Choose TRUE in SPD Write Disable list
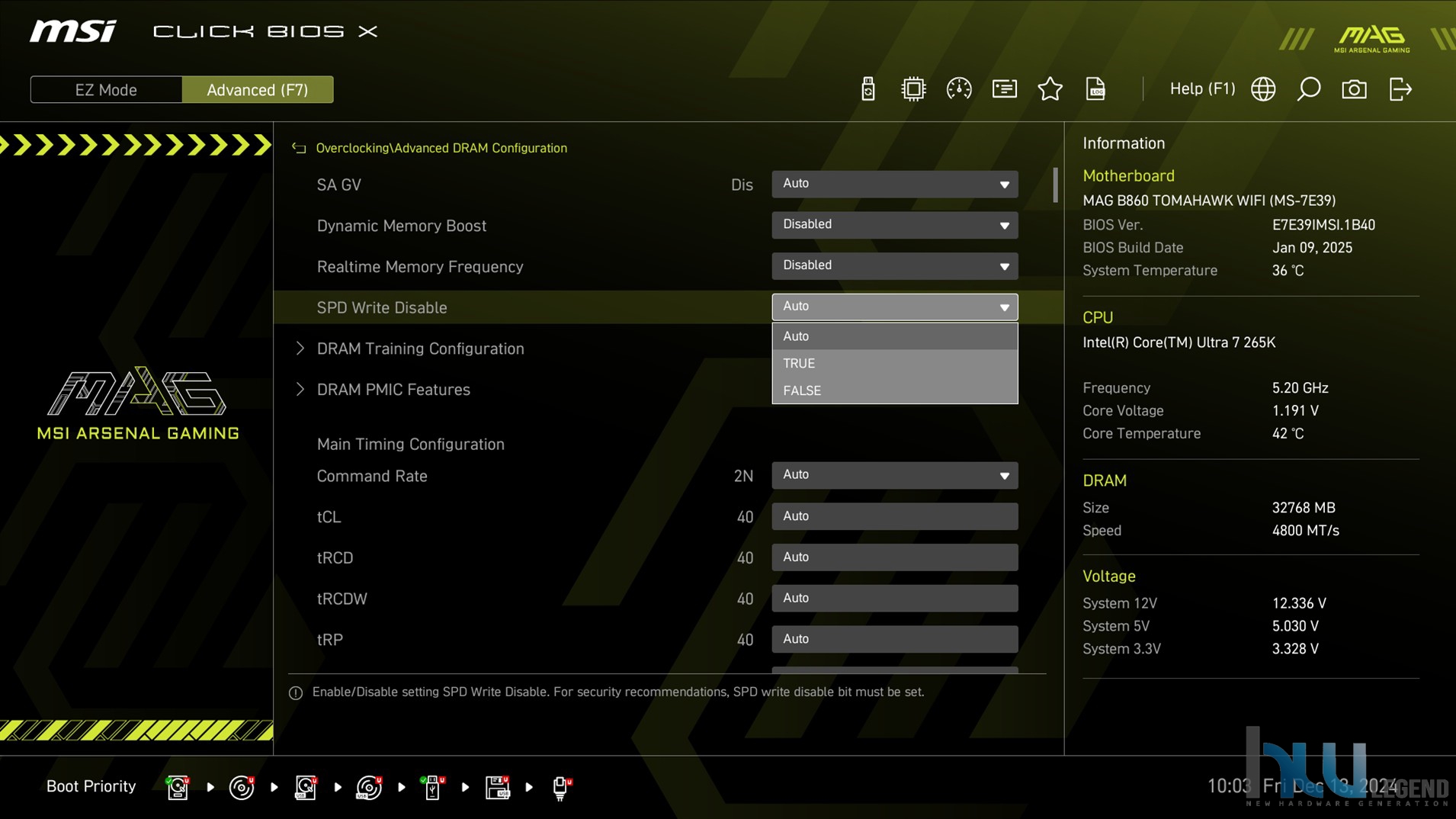1456x819 pixels. pyautogui.click(x=894, y=363)
